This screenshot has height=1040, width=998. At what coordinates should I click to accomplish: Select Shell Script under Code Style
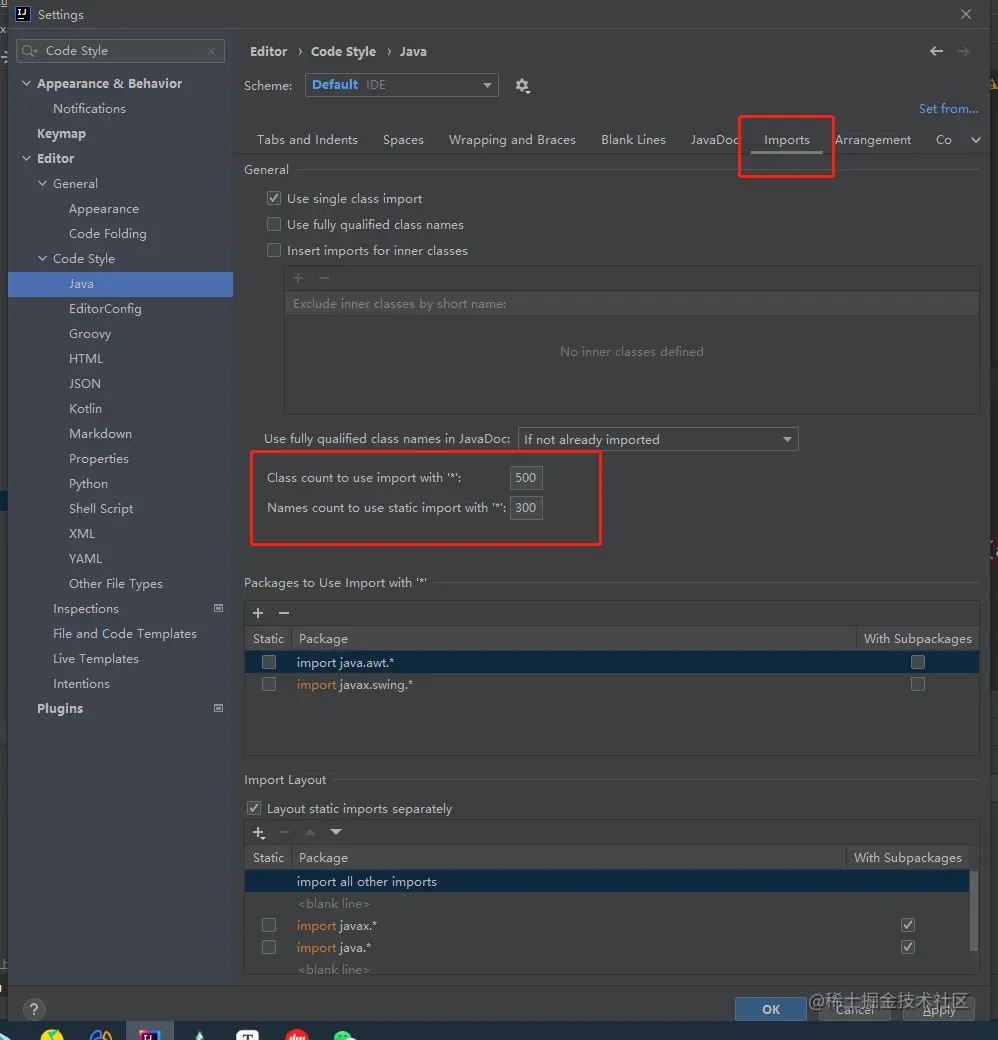(x=101, y=509)
